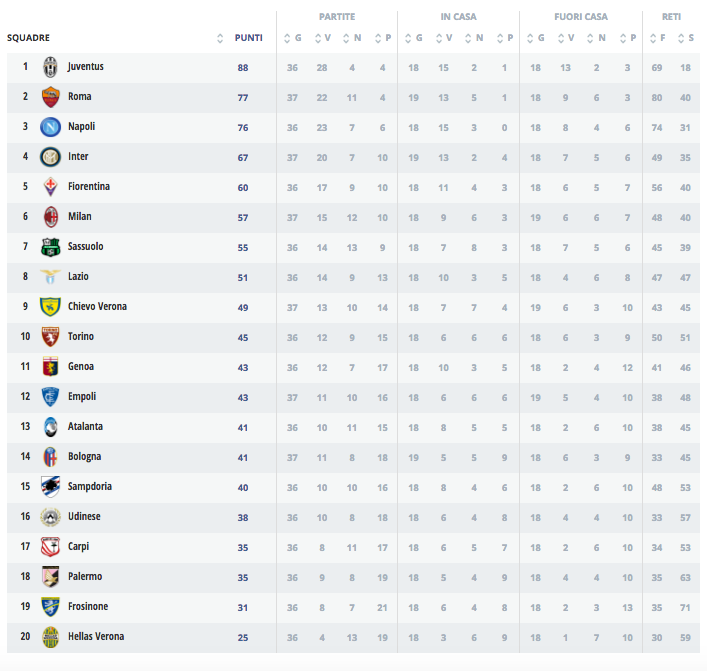This screenshot has width=707, height=671.
Task: Click the Inter club crest icon
Action: coord(50,157)
